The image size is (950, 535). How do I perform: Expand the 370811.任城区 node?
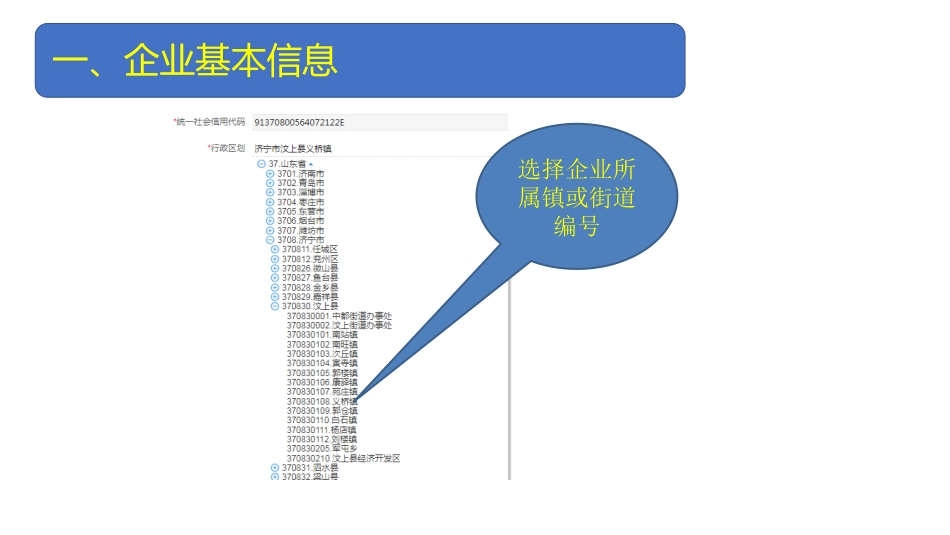(275, 250)
